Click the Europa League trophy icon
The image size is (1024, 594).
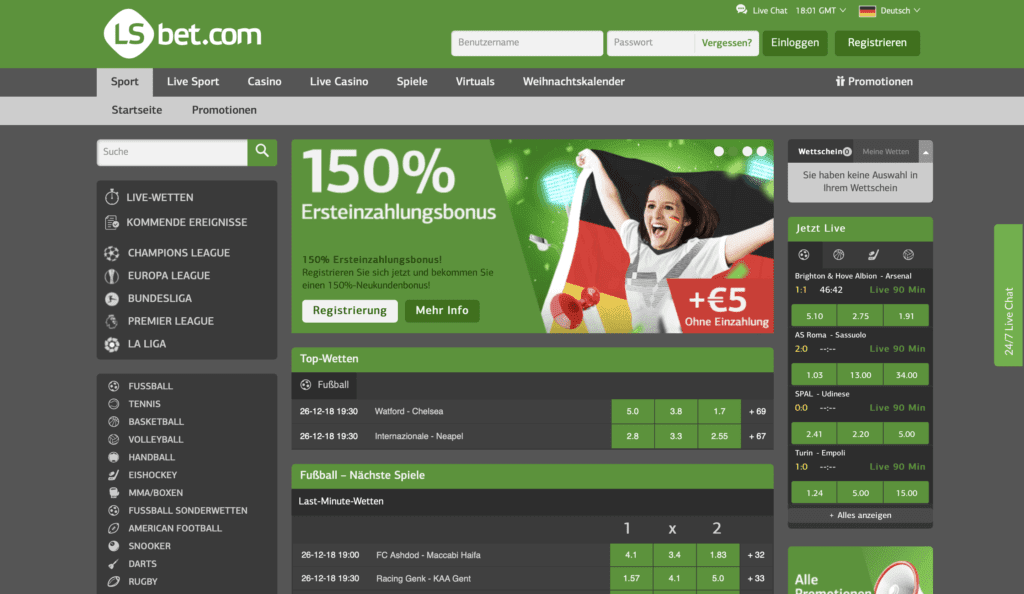click(x=112, y=275)
